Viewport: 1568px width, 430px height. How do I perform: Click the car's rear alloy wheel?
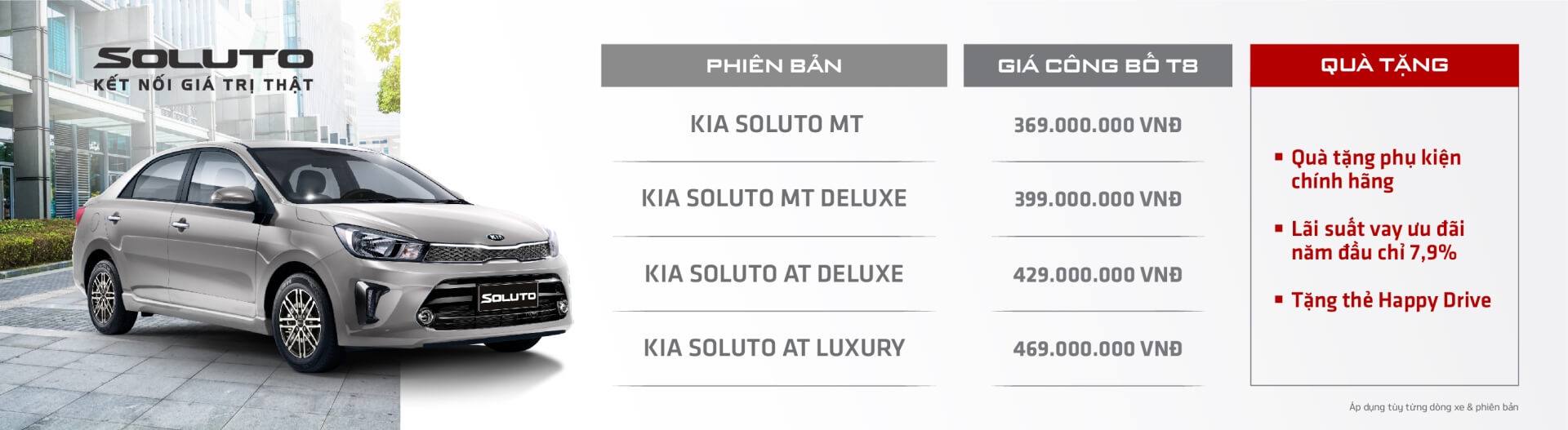(105, 296)
